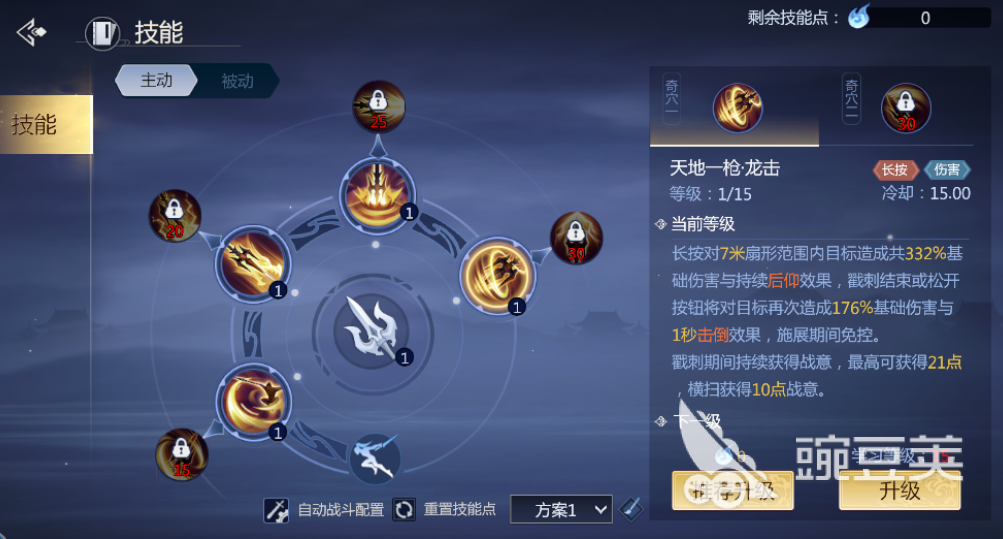Click 重置技能点 reset skill points

pyautogui.click(x=444, y=510)
